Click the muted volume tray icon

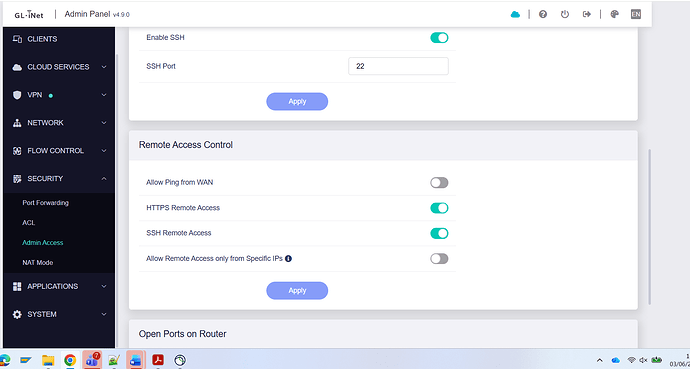pyautogui.click(x=643, y=360)
